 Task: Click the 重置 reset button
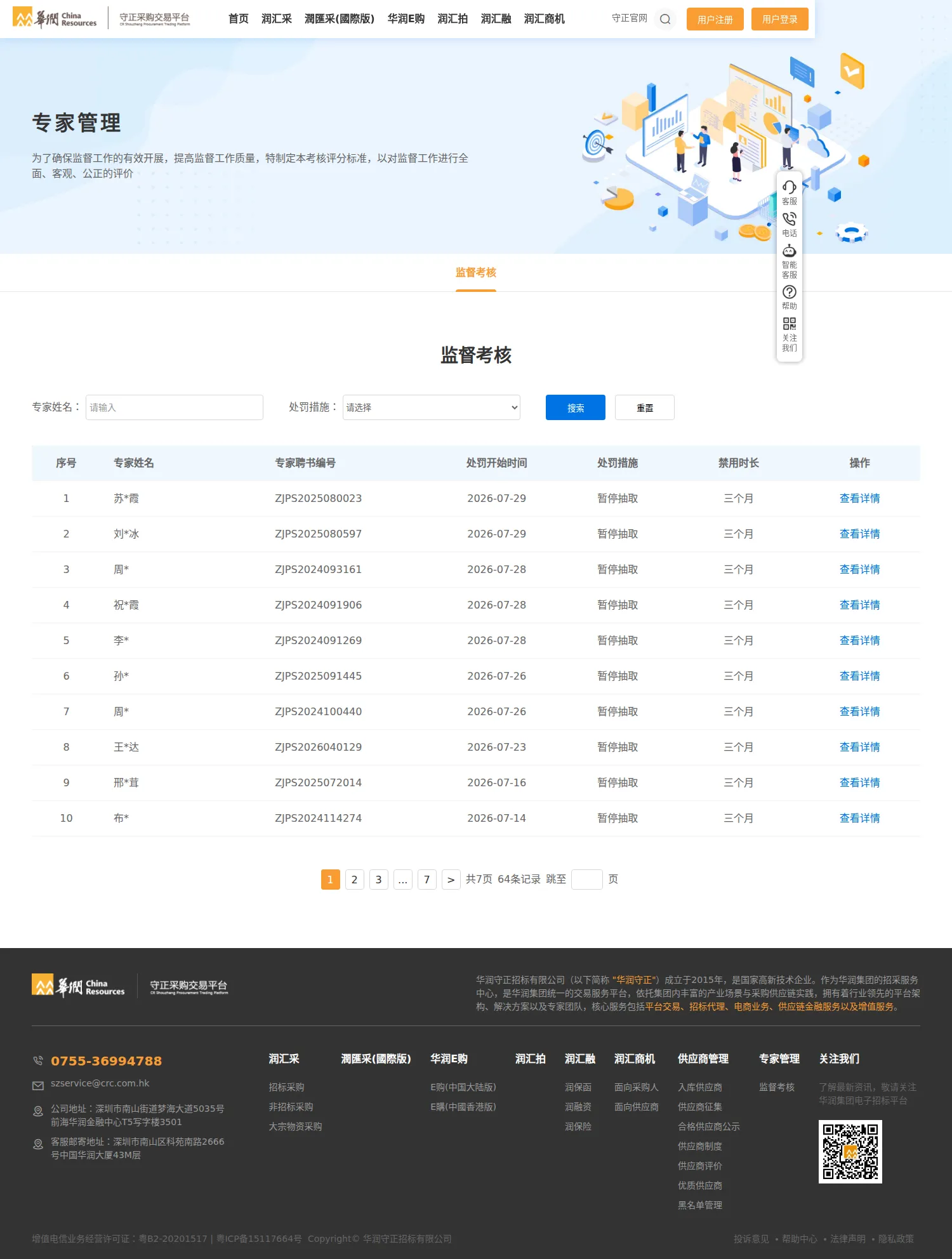coord(645,407)
